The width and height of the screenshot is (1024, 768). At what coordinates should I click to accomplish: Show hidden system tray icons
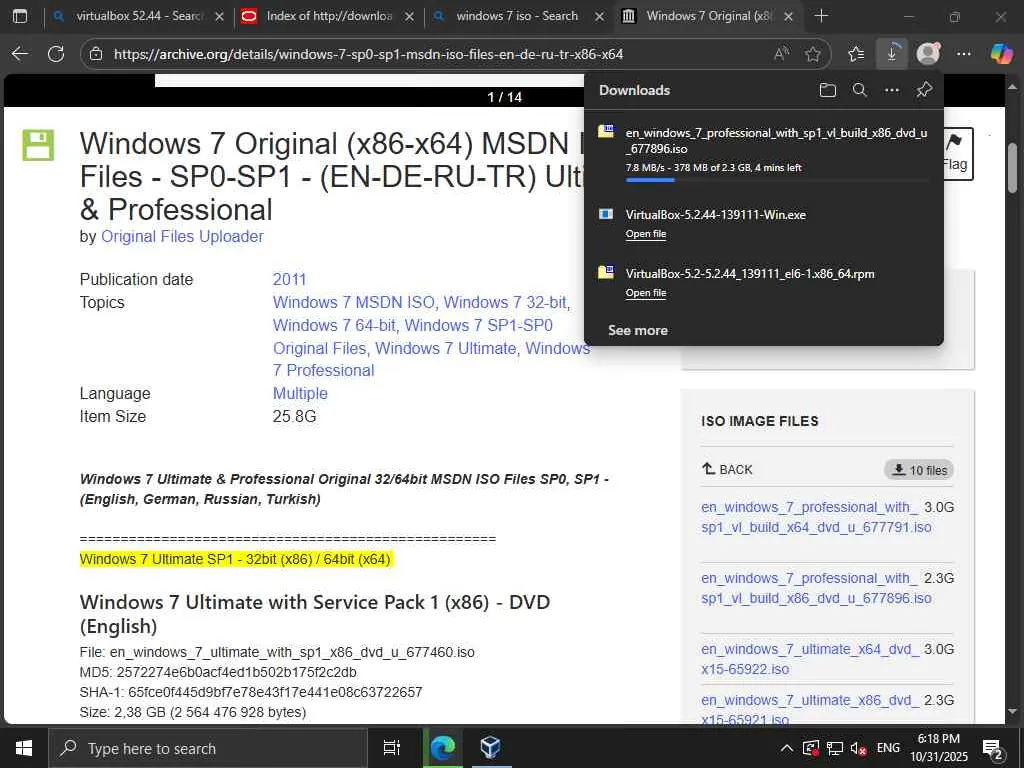pyautogui.click(x=787, y=748)
